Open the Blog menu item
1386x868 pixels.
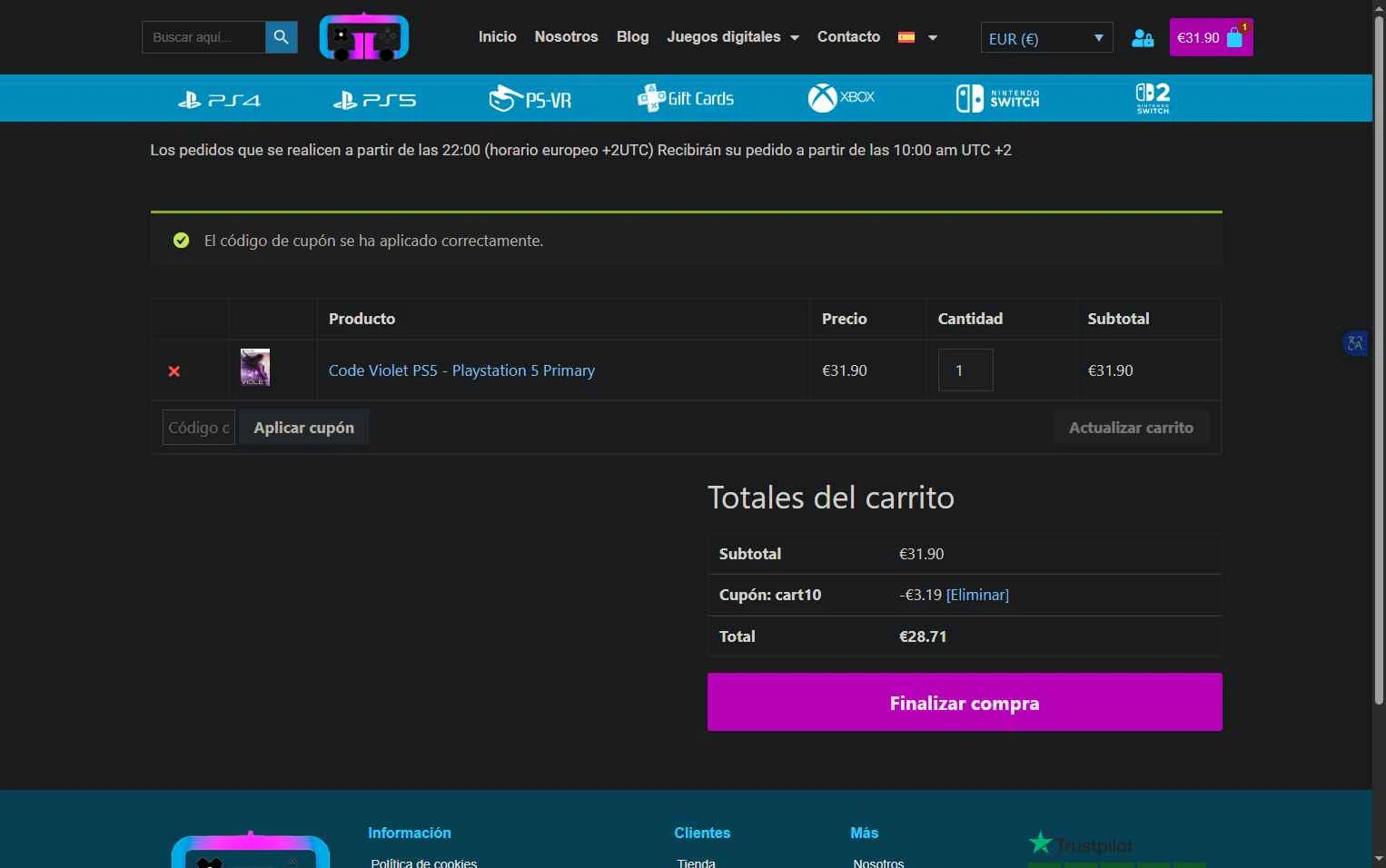[x=633, y=37]
